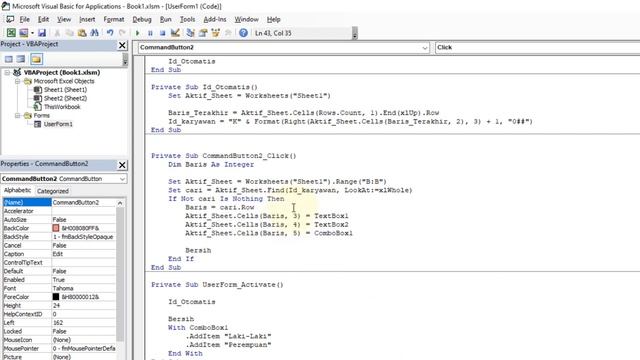Click the Paste clipboard icon
Image resolution: width=640 pixels, height=360 pixels.
(x=82, y=33)
